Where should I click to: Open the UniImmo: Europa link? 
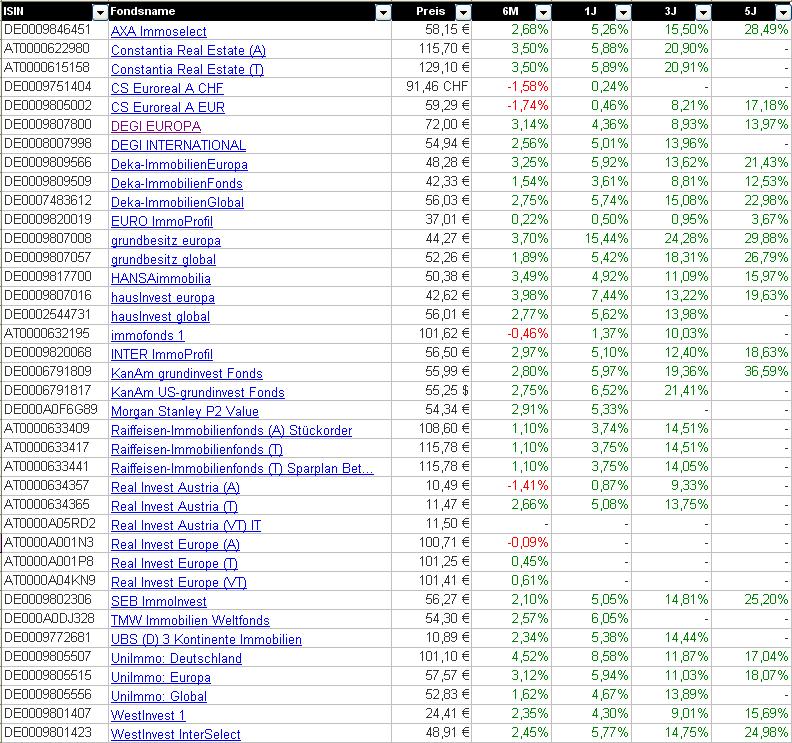(161, 678)
